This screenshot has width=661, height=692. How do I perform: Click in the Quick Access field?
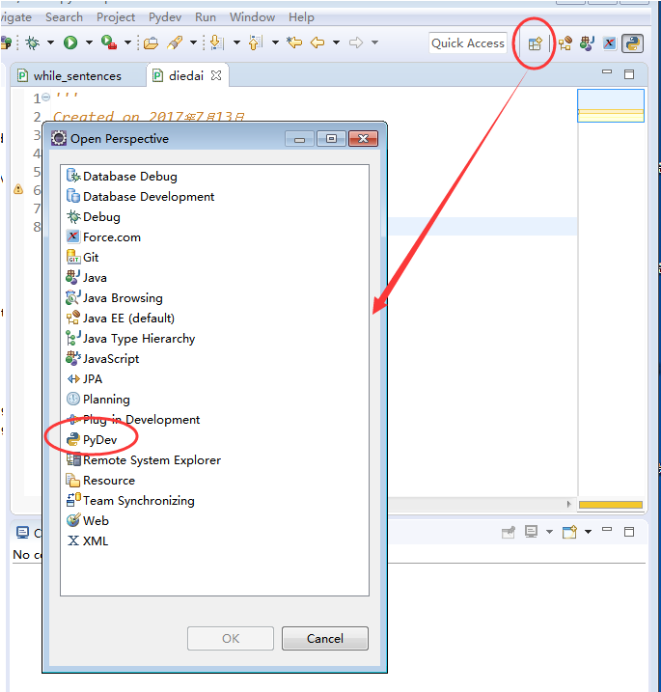pyautogui.click(x=468, y=43)
